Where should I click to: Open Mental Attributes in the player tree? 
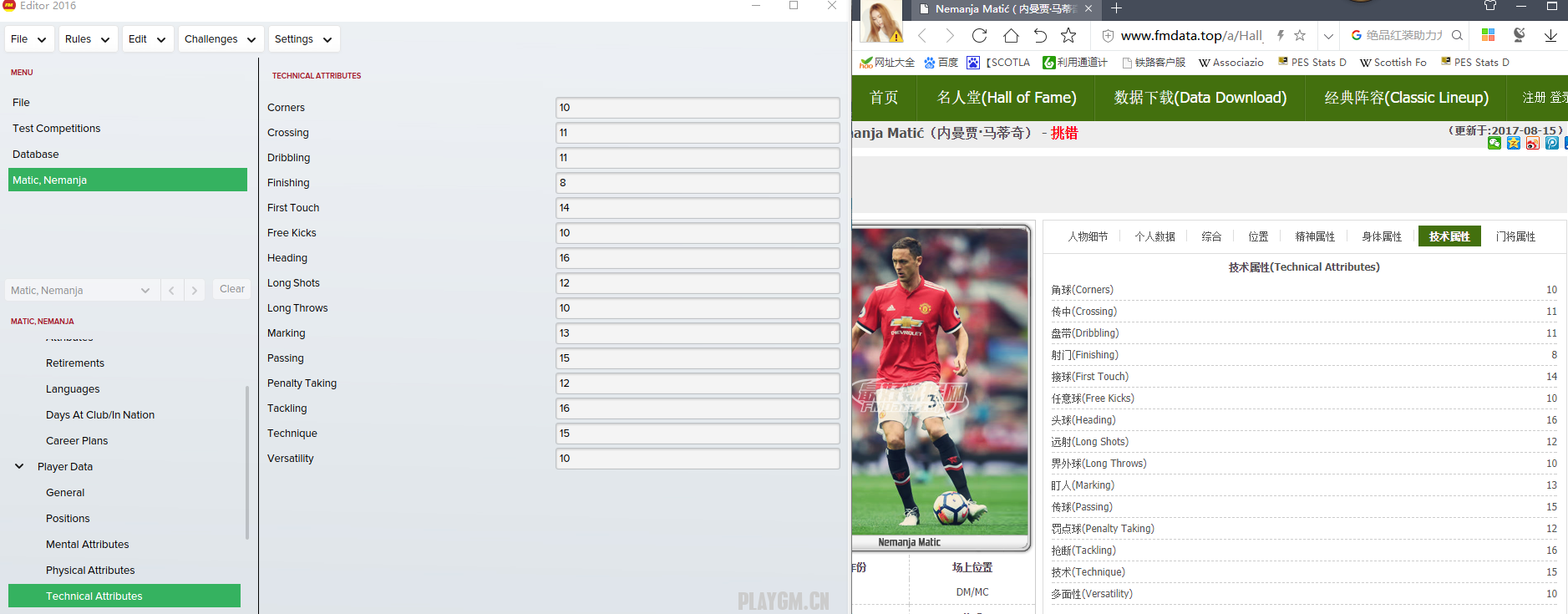click(88, 545)
